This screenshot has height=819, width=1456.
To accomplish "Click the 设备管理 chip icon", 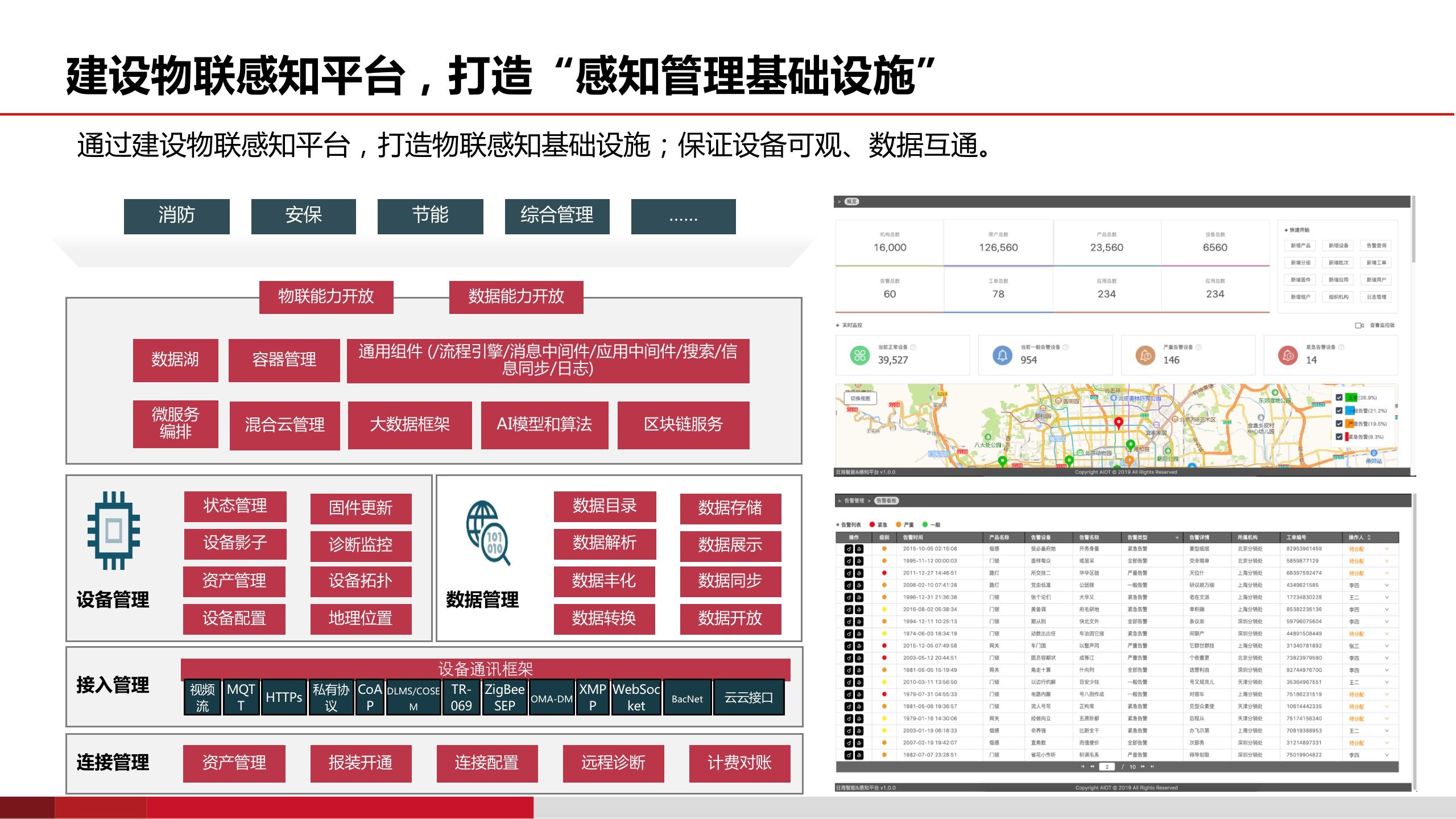I will pos(113,530).
